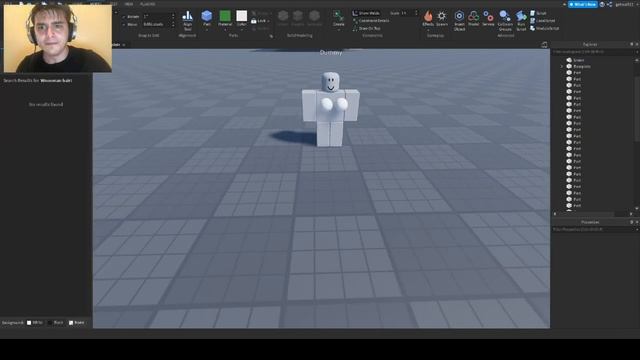This screenshot has width=640, height=360.
Task: Click the What's New button
Action: pos(583,4)
